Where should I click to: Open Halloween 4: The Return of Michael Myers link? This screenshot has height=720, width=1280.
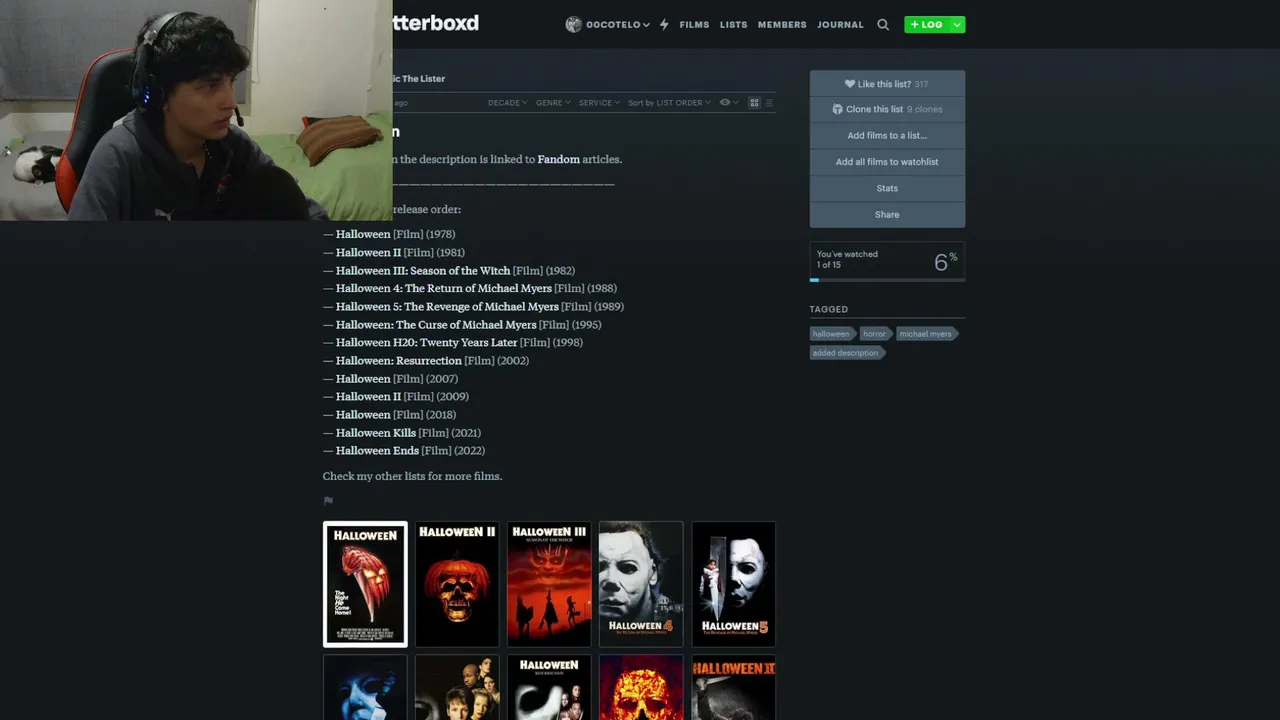444,288
